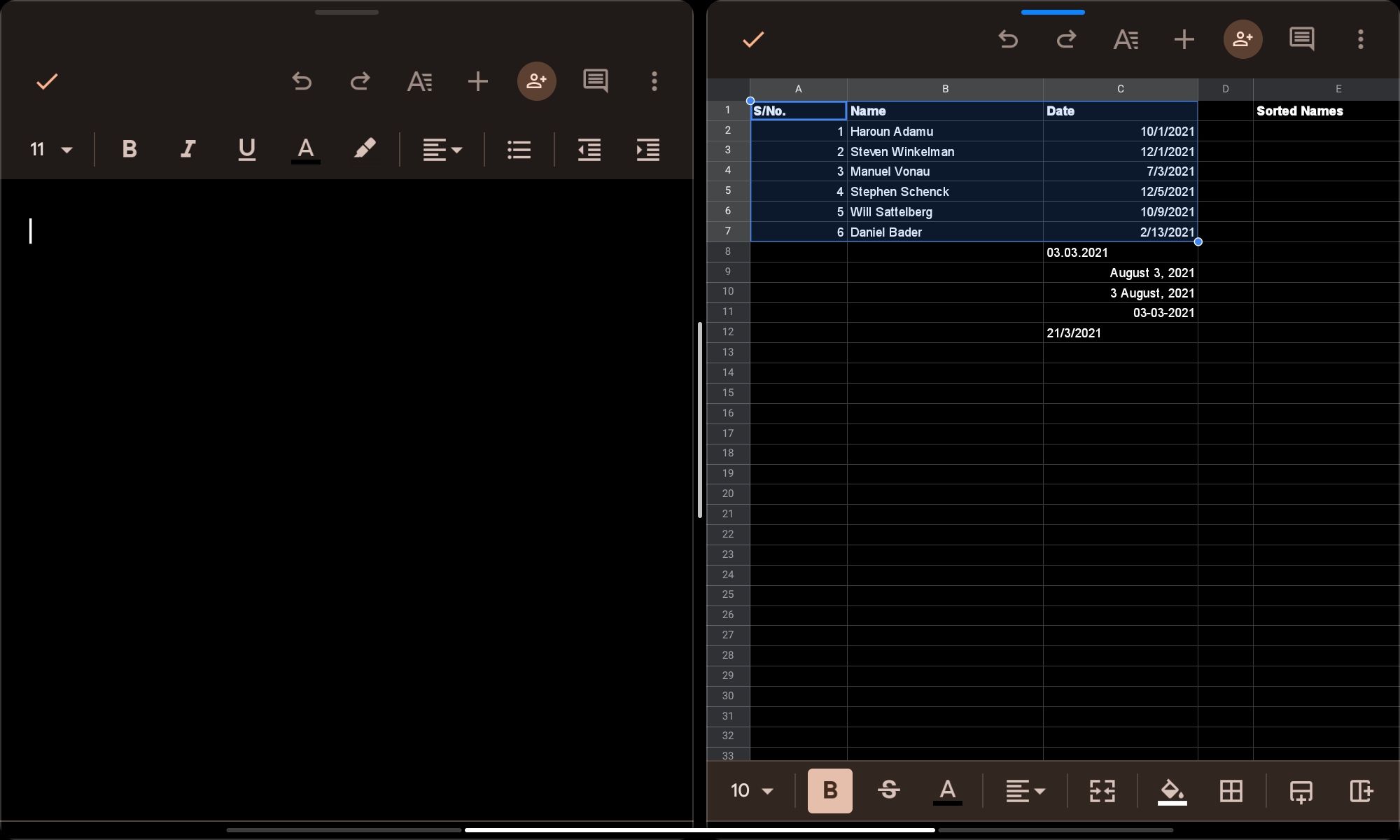Viewport: 1400px width, 840px height.
Task: Redo an action in the document editor
Action: [360, 81]
